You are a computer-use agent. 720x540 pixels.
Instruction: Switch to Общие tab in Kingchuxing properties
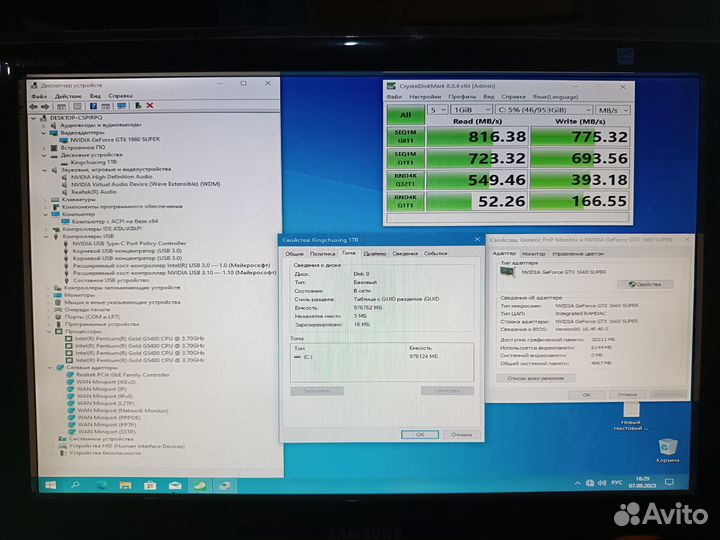pyautogui.click(x=294, y=253)
